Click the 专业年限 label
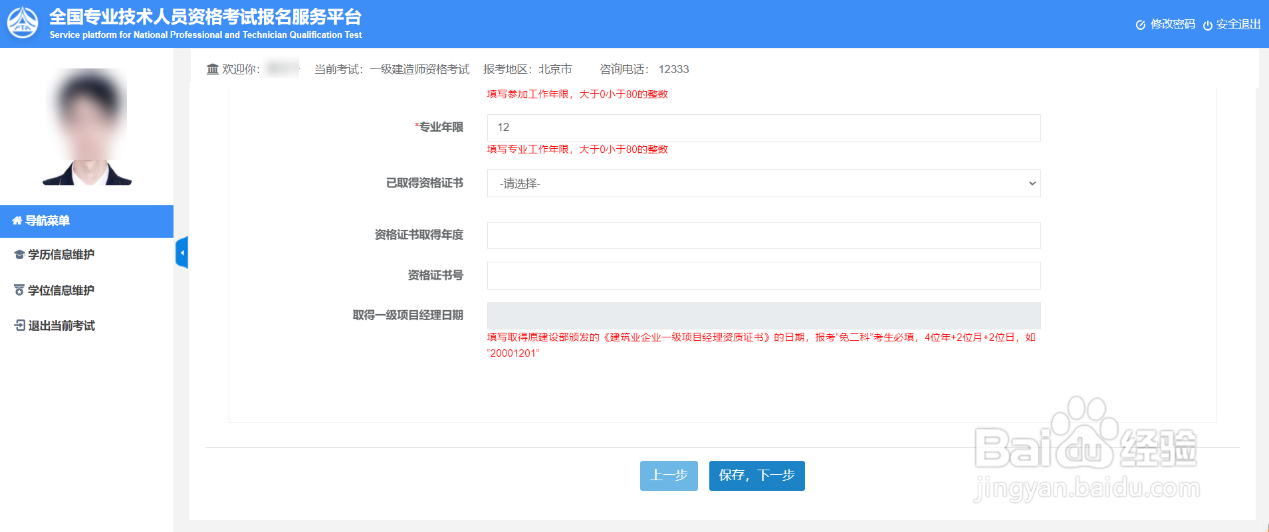The image size is (1269, 532). [439, 128]
